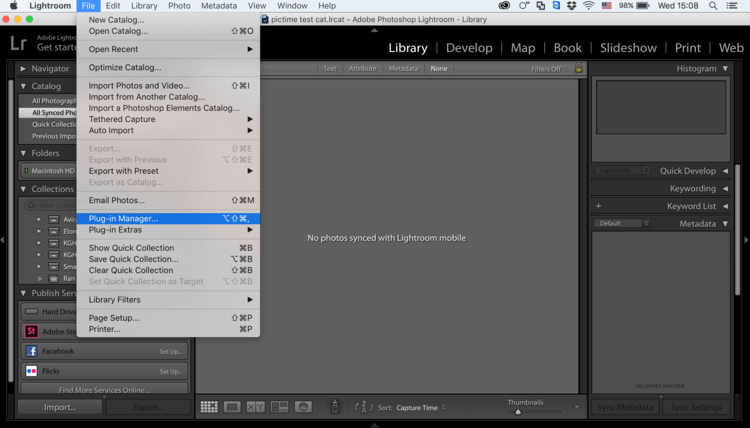Click the Hard Drive publish service icon
This screenshot has height=428, width=750.
[32, 311]
